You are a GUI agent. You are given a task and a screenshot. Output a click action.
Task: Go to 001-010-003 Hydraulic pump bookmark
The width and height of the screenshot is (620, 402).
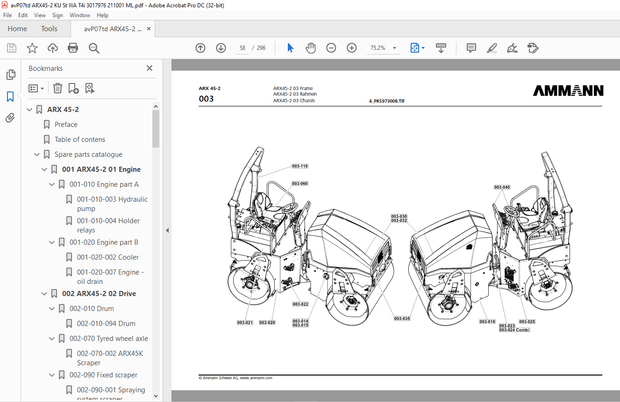pyautogui.click(x=112, y=204)
